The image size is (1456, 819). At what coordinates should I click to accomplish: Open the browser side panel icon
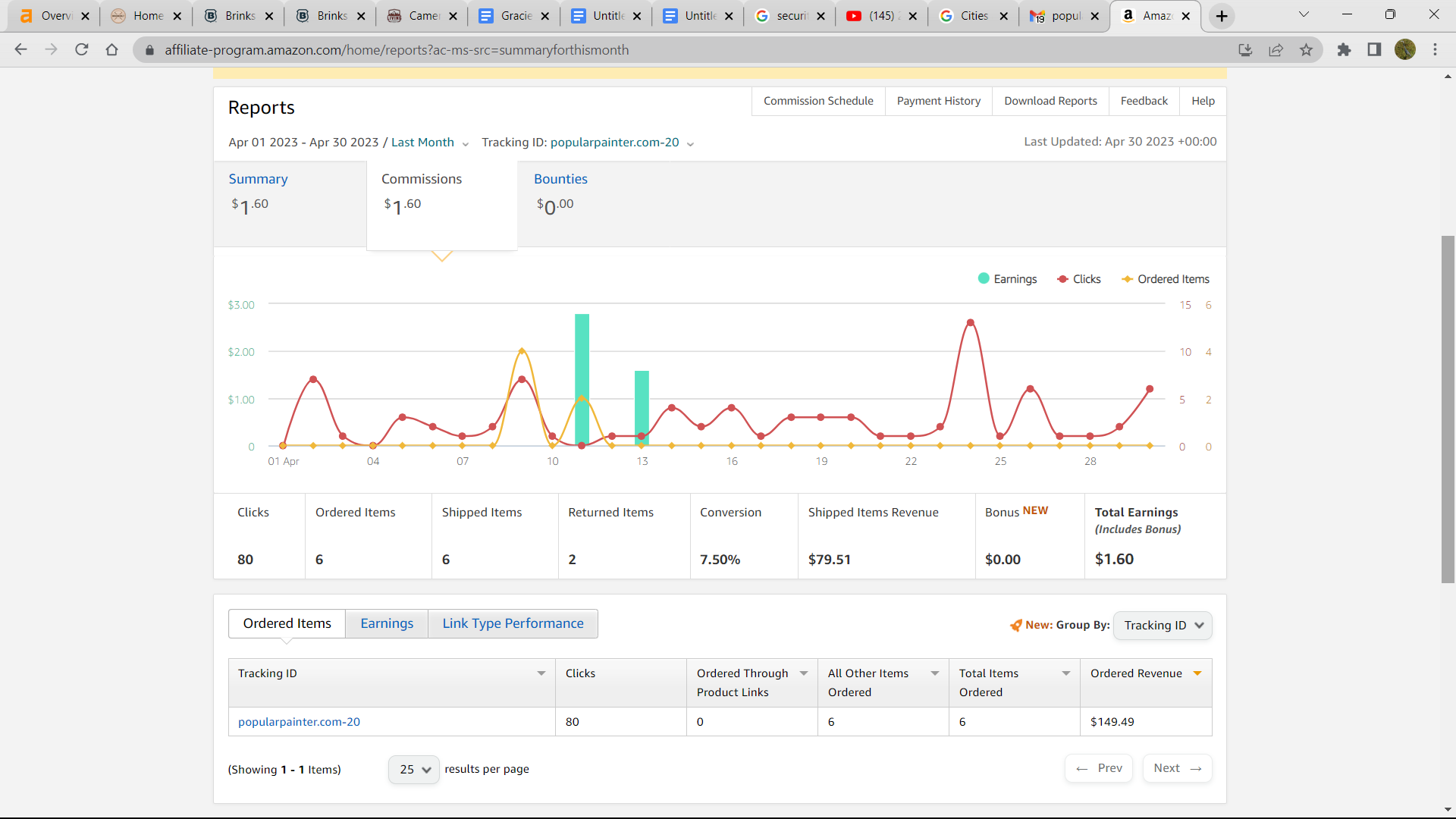tap(1374, 49)
